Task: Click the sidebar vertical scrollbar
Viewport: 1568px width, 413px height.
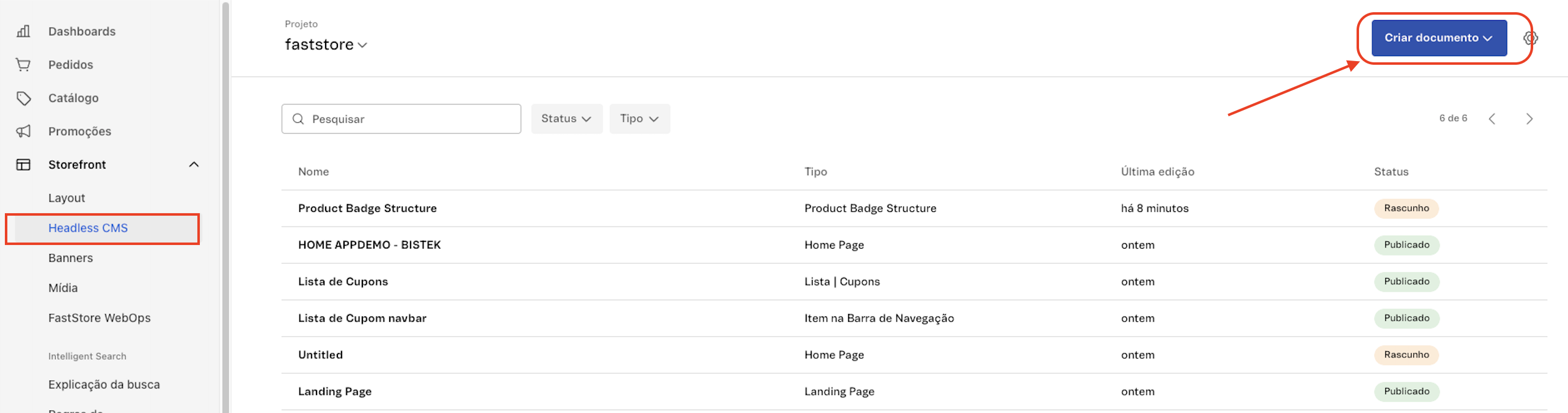Action: [x=225, y=208]
